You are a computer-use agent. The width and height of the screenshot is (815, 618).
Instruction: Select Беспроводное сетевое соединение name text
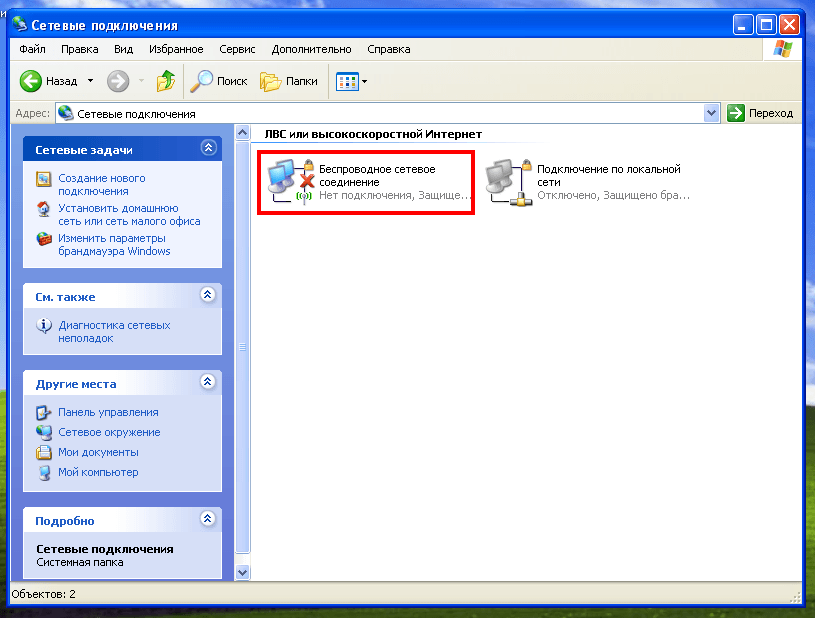pos(377,176)
